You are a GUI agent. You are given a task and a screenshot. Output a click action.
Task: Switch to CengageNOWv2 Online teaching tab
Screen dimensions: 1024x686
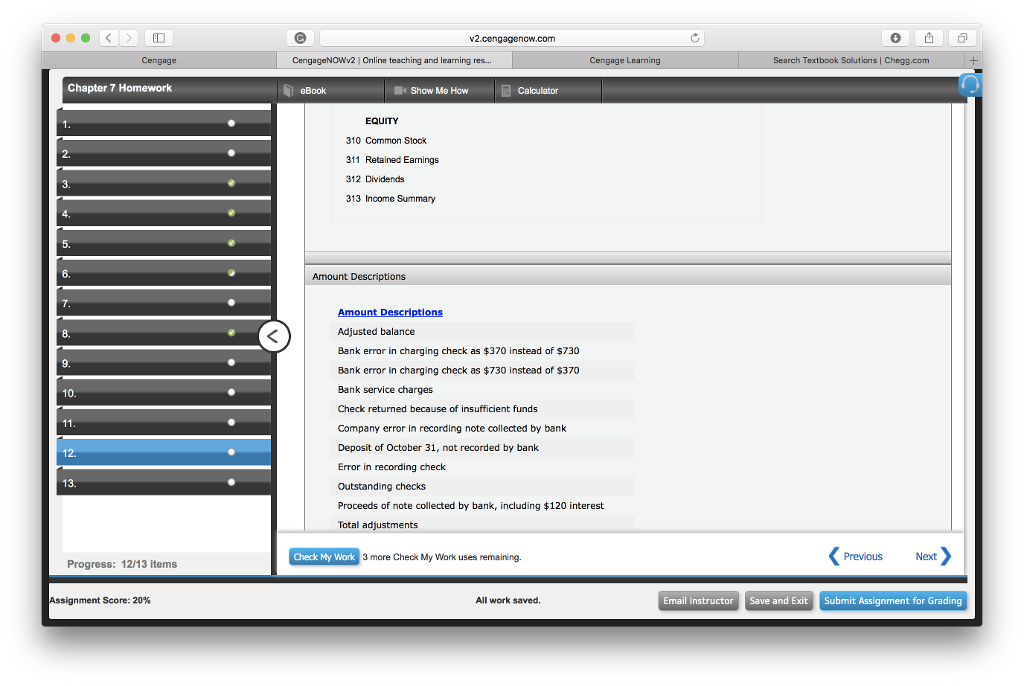pos(392,60)
